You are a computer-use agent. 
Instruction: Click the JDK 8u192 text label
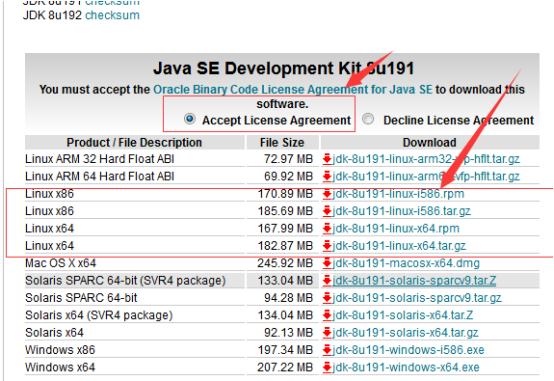pyautogui.click(x=52, y=15)
